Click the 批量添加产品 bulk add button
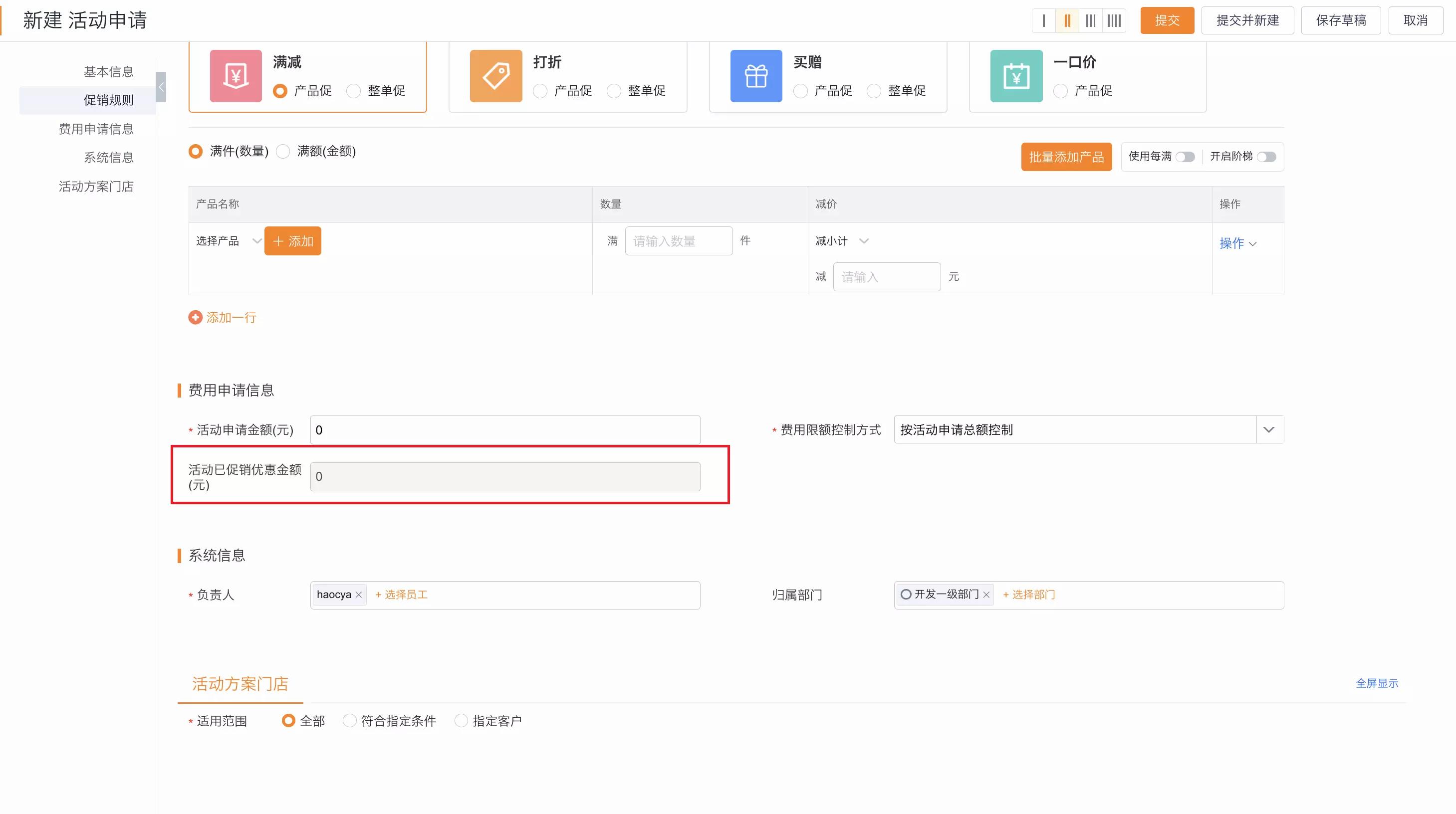 1064,156
